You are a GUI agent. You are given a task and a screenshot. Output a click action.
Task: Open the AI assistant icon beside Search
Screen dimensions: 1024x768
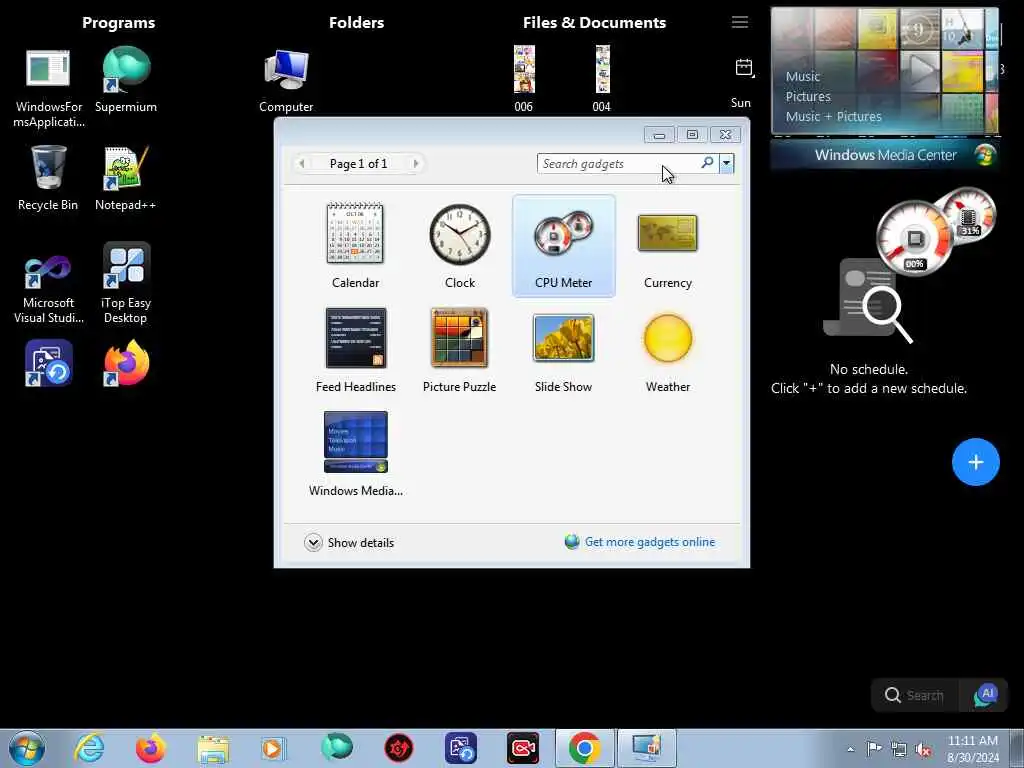(x=985, y=695)
